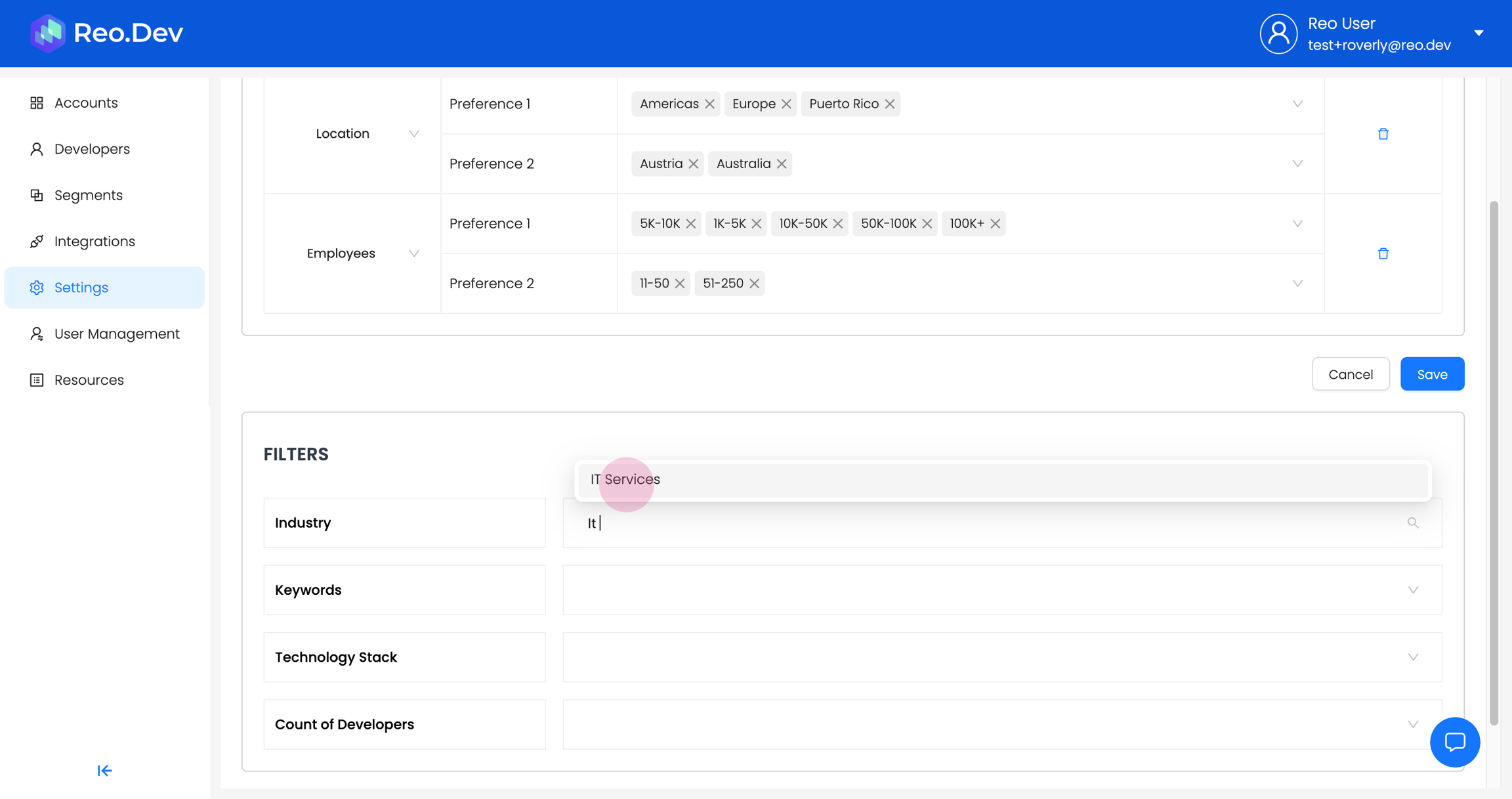Viewport: 1512px width, 799px height.
Task: Collapse the sidebar with arrow icon
Action: (x=104, y=771)
